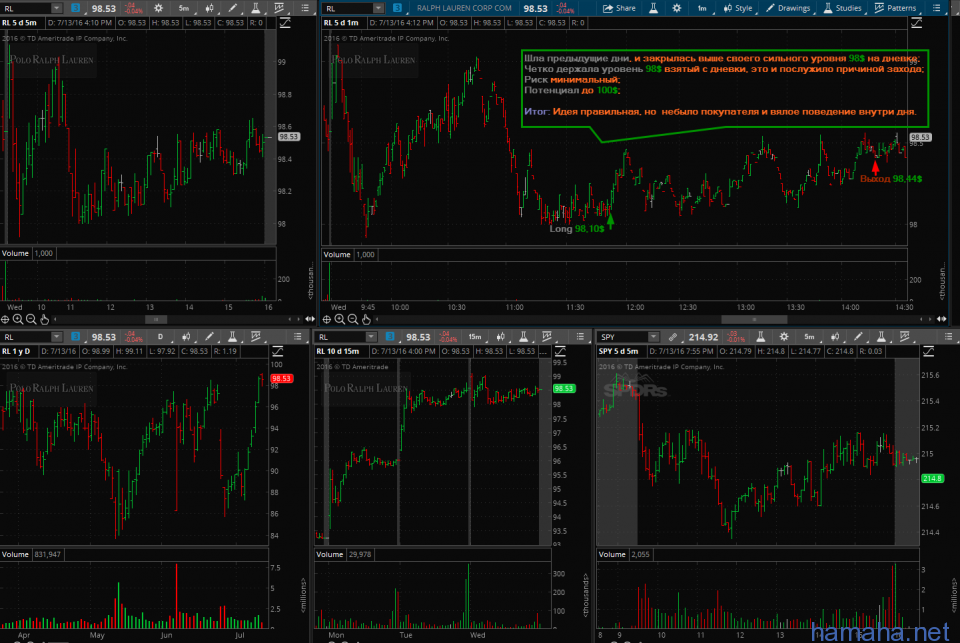Click the Share button on the main chart
This screenshot has width=960, height=643.
(619, 8)
